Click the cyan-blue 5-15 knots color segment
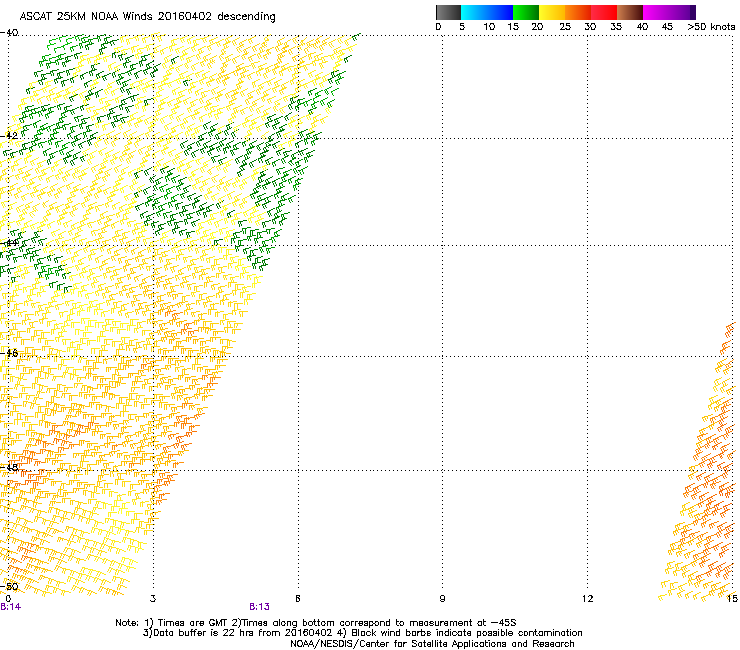 coord(487,12)
